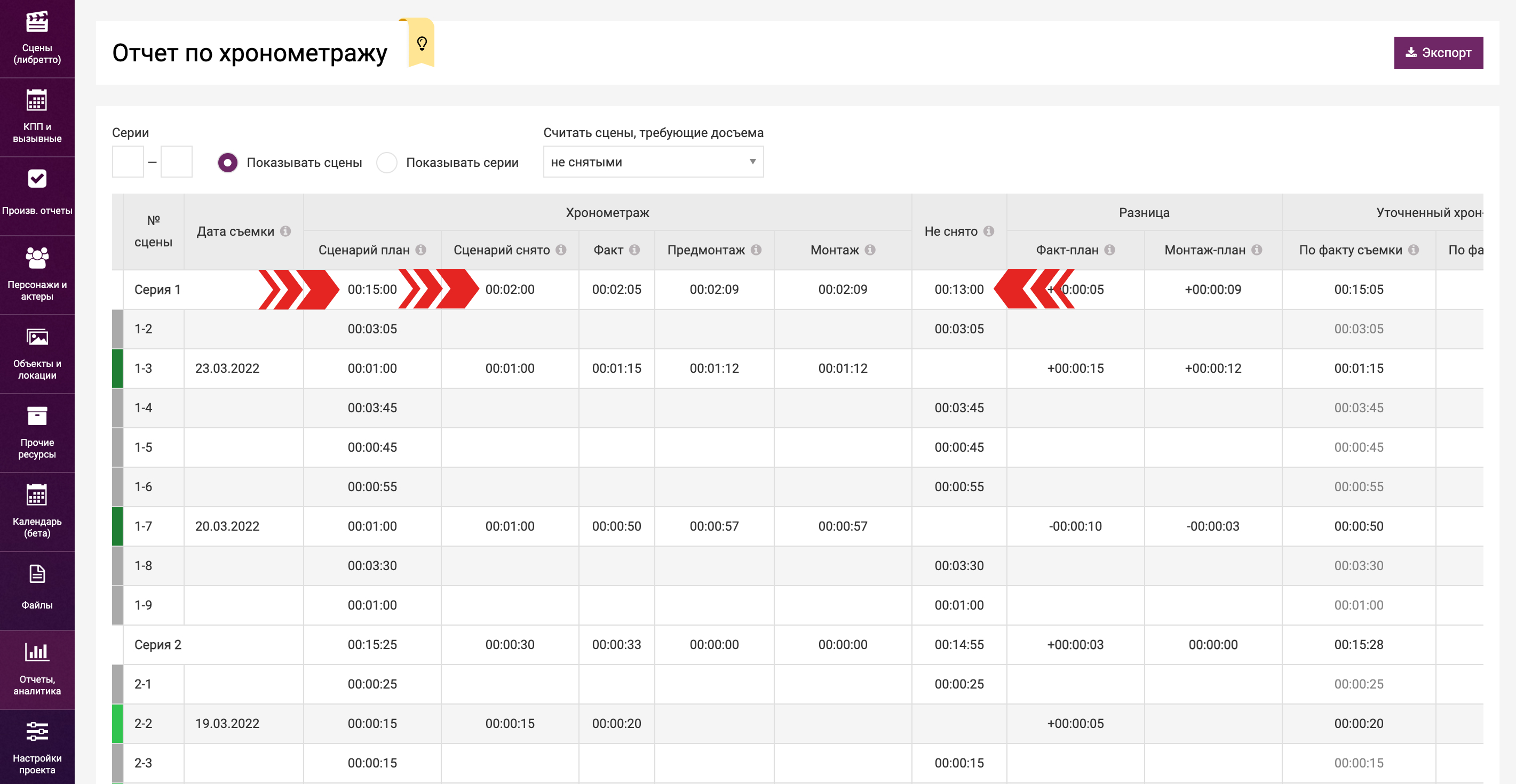Open Настройки проекта sliders icon

click(36, 732)
